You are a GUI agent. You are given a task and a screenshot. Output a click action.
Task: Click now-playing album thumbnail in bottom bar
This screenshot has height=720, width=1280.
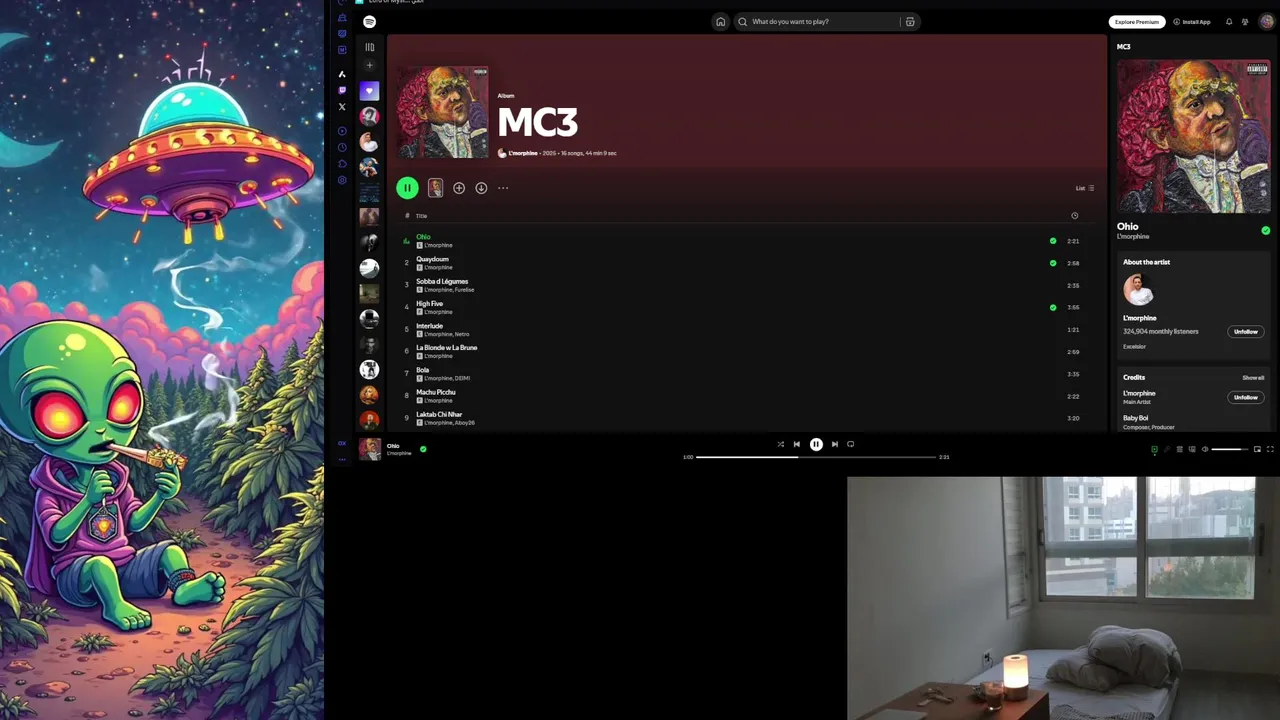coord(370,449)
